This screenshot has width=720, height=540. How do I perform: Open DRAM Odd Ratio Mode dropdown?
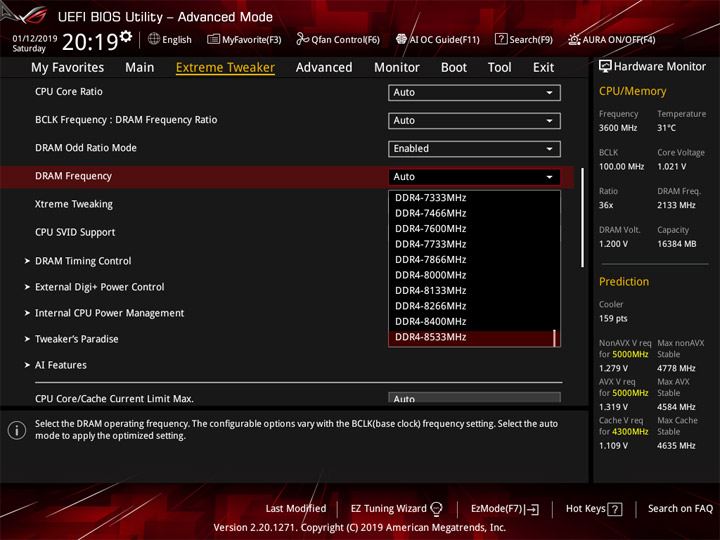click(474, 149)
